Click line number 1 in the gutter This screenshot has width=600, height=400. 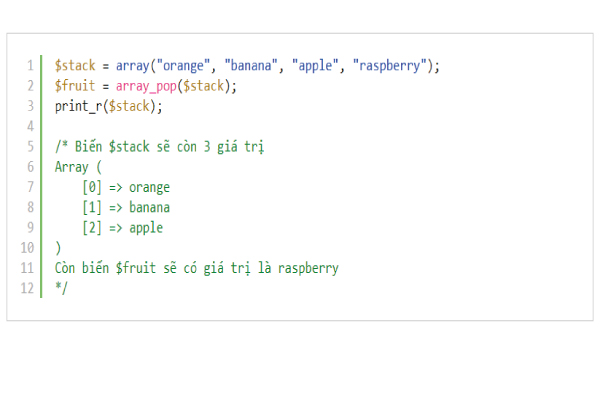coord(30,66)
